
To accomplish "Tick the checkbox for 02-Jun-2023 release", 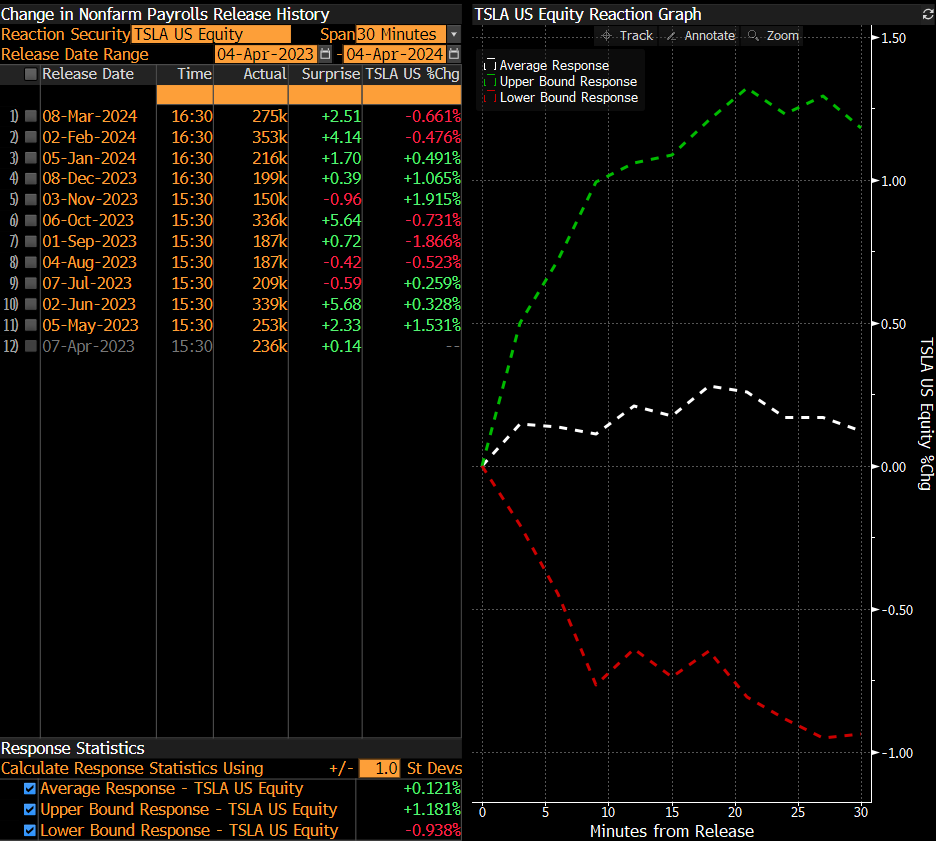I will 30,304.
